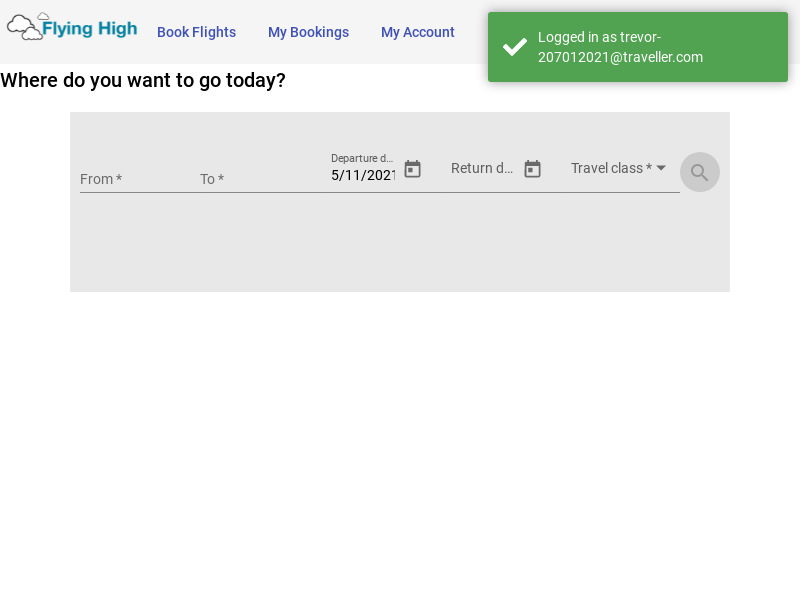Click the Return date input field
The width and height of the screenshot is (800, 600).
pyautogui.click(x=482, y=169)
